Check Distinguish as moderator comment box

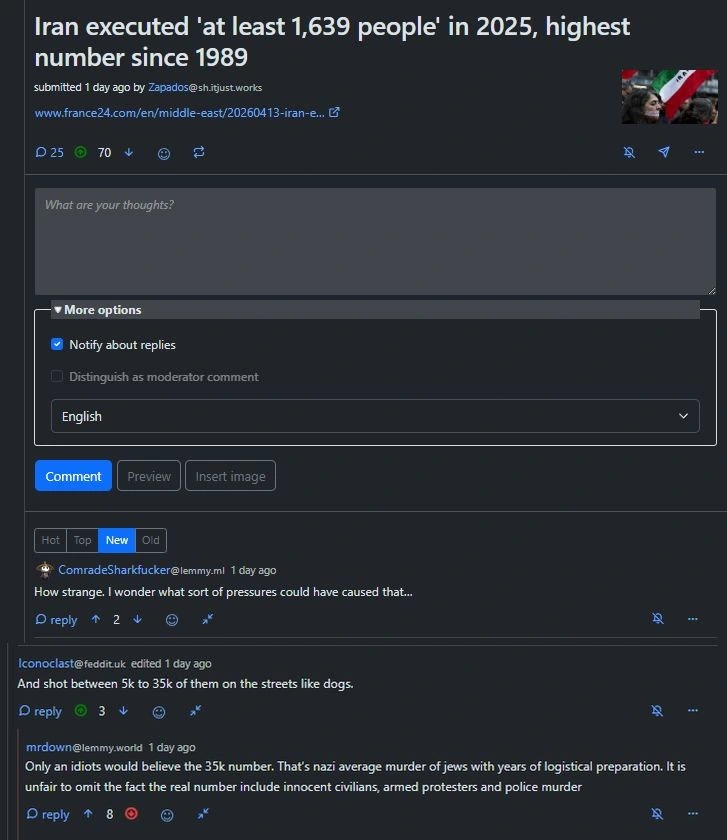(57, 376)
